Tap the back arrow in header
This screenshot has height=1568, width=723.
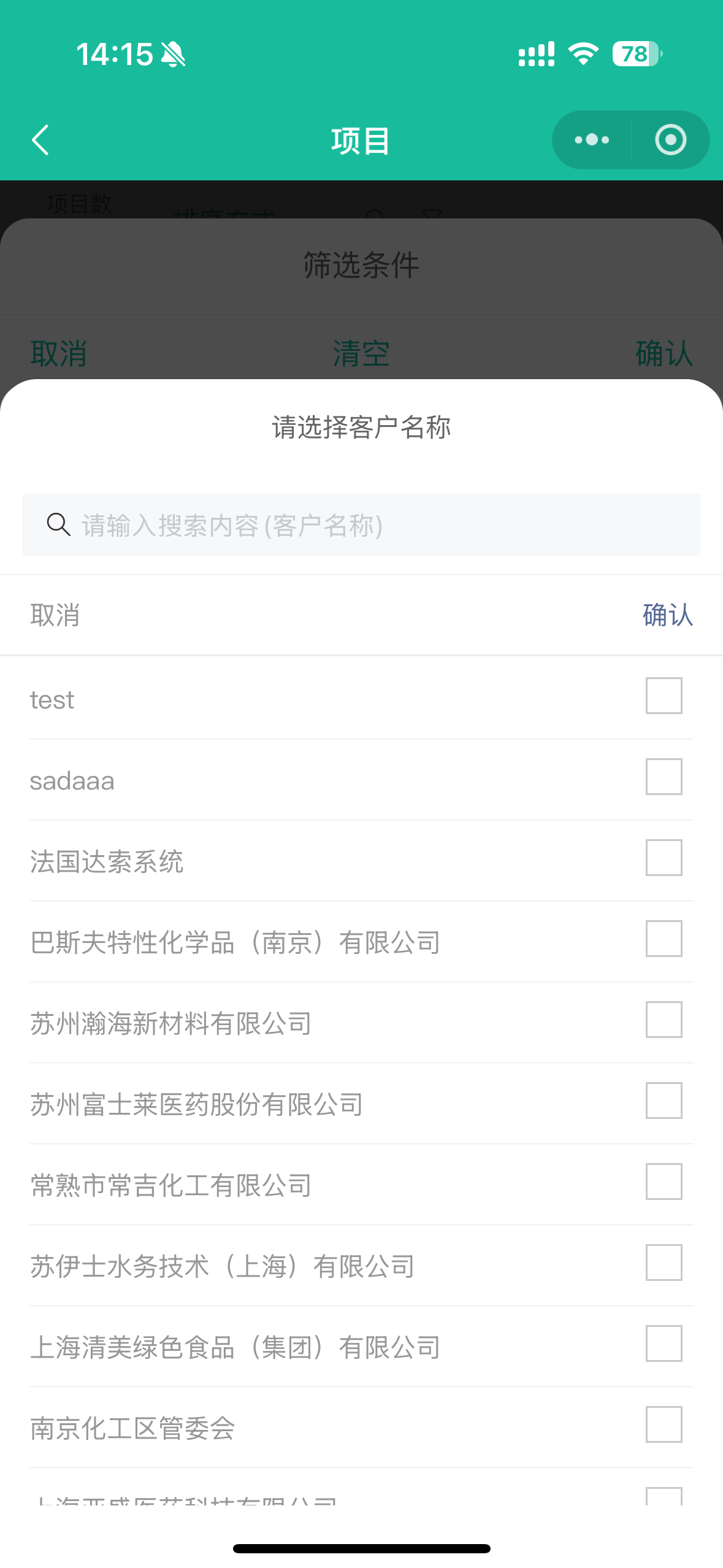(x=40, y=140)
